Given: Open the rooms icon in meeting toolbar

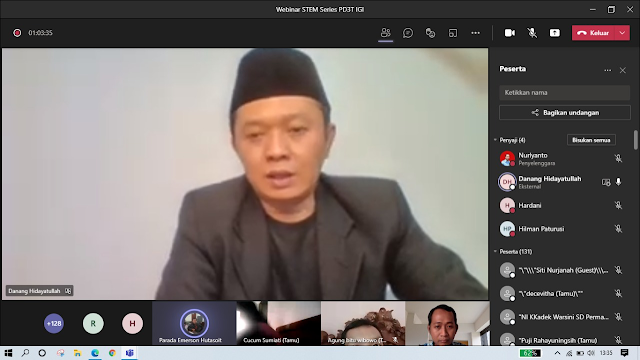Looking at the screenshot, I should tap(453, 33).
